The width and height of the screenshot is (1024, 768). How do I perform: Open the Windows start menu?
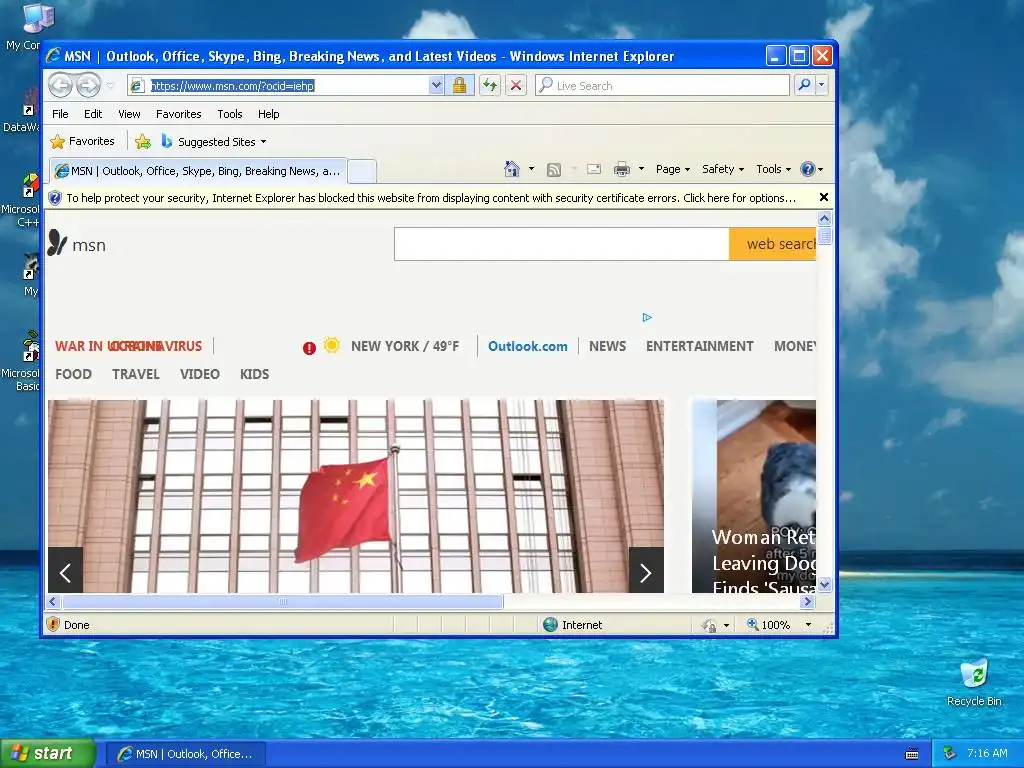[48, 753]
